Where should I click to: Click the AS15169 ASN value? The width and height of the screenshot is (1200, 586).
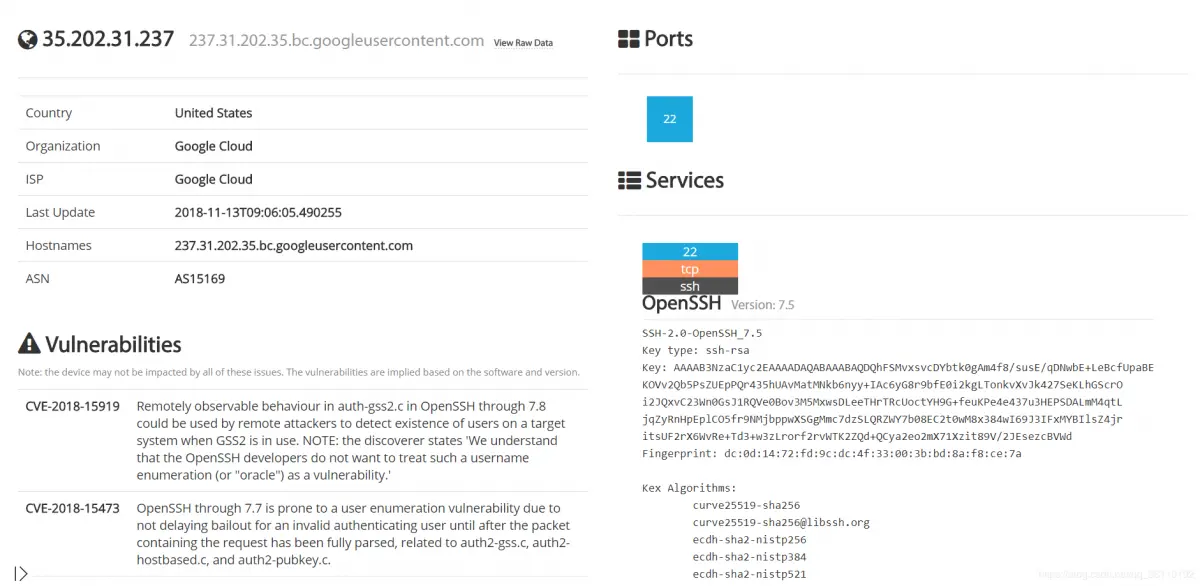point(200,279)
